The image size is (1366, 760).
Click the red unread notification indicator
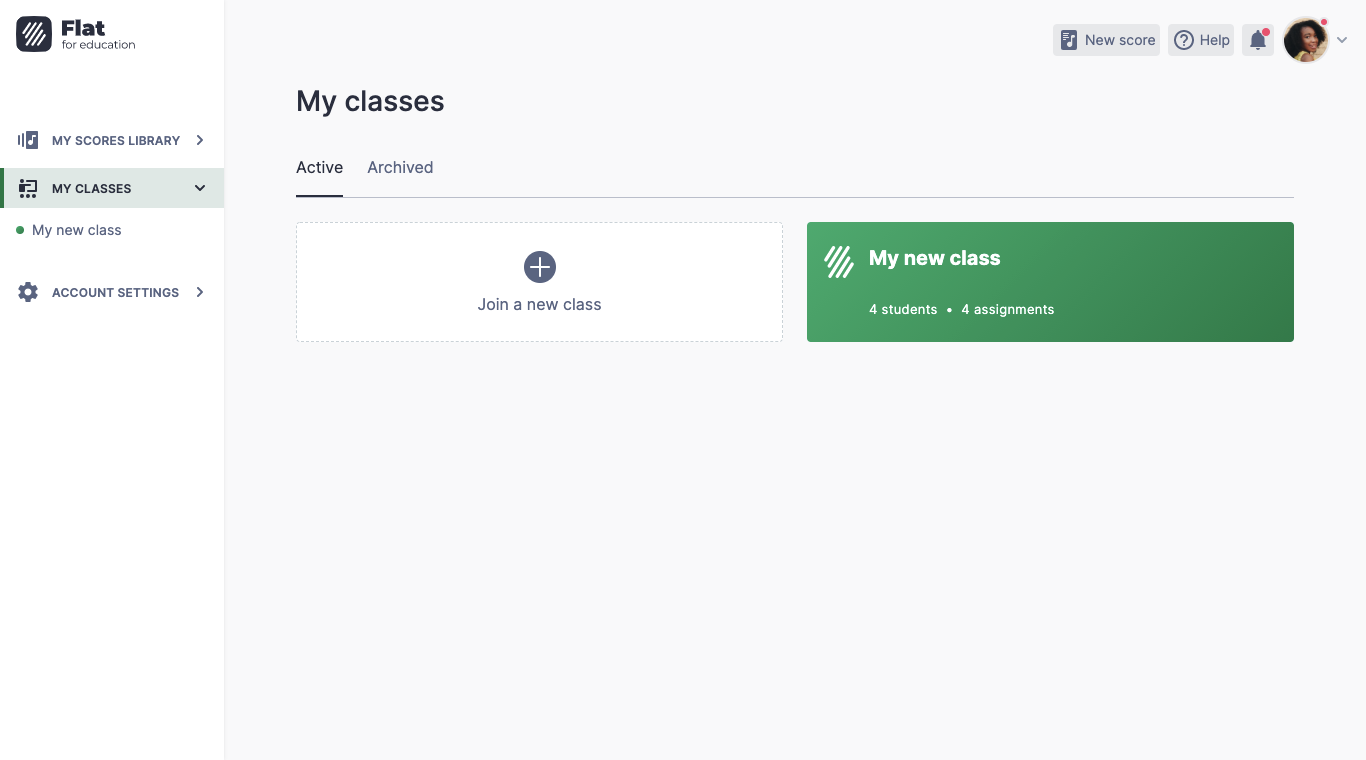1266,31
